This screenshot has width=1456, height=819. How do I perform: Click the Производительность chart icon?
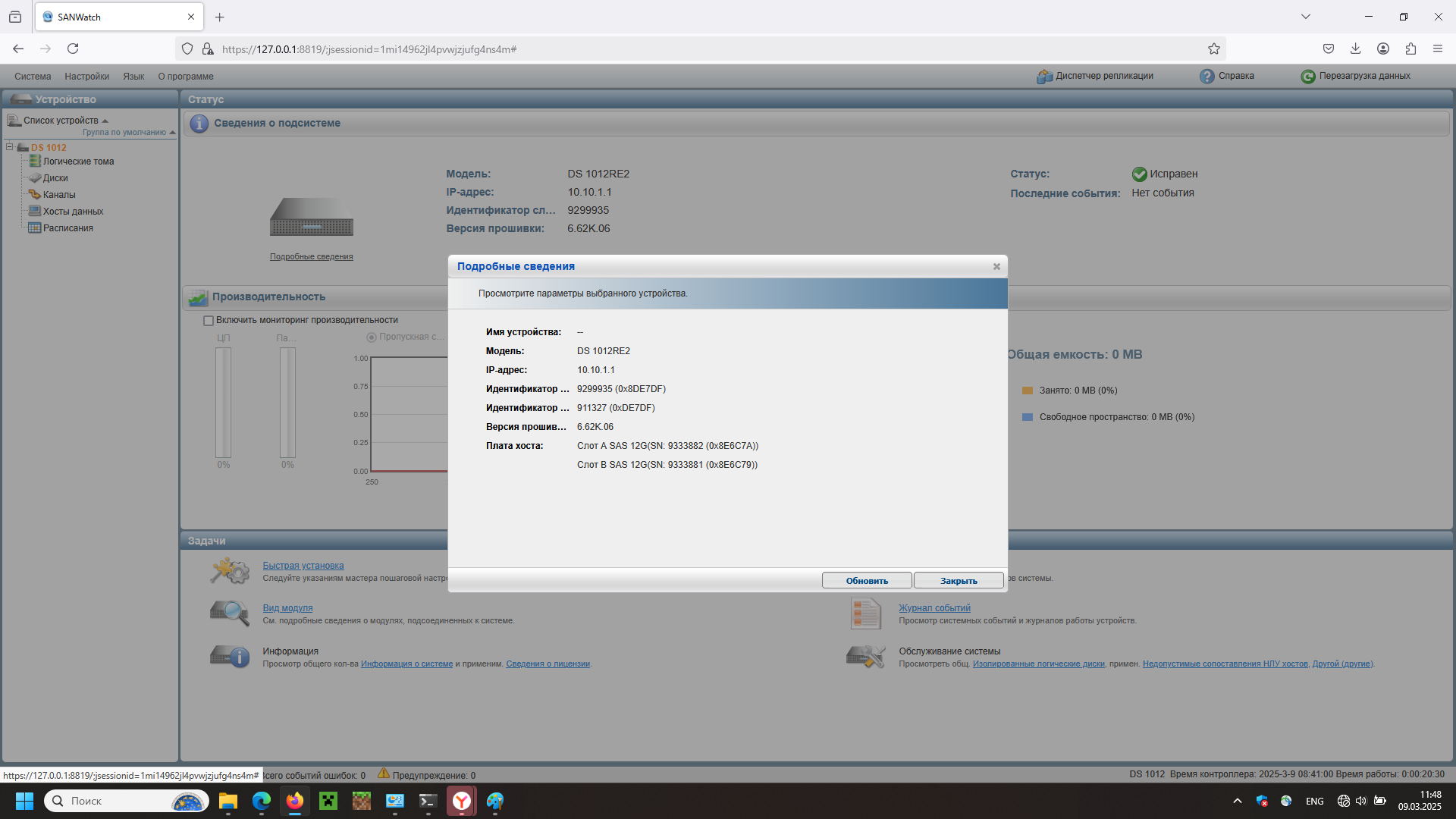point(198,297)
